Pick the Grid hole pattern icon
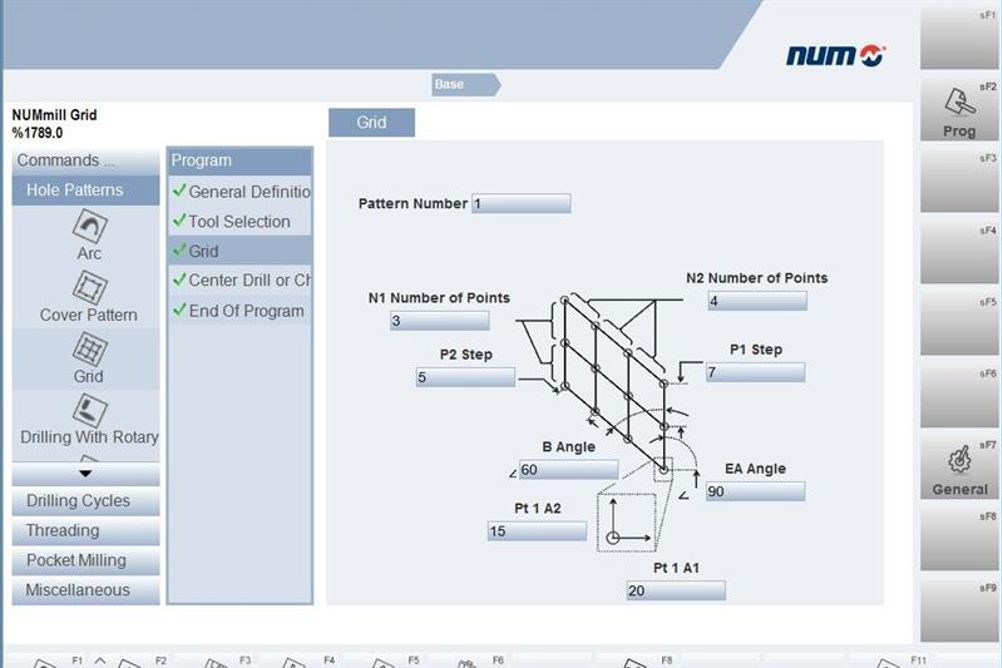The height and width of the screenshot is (668, 1002). [89, 349]
